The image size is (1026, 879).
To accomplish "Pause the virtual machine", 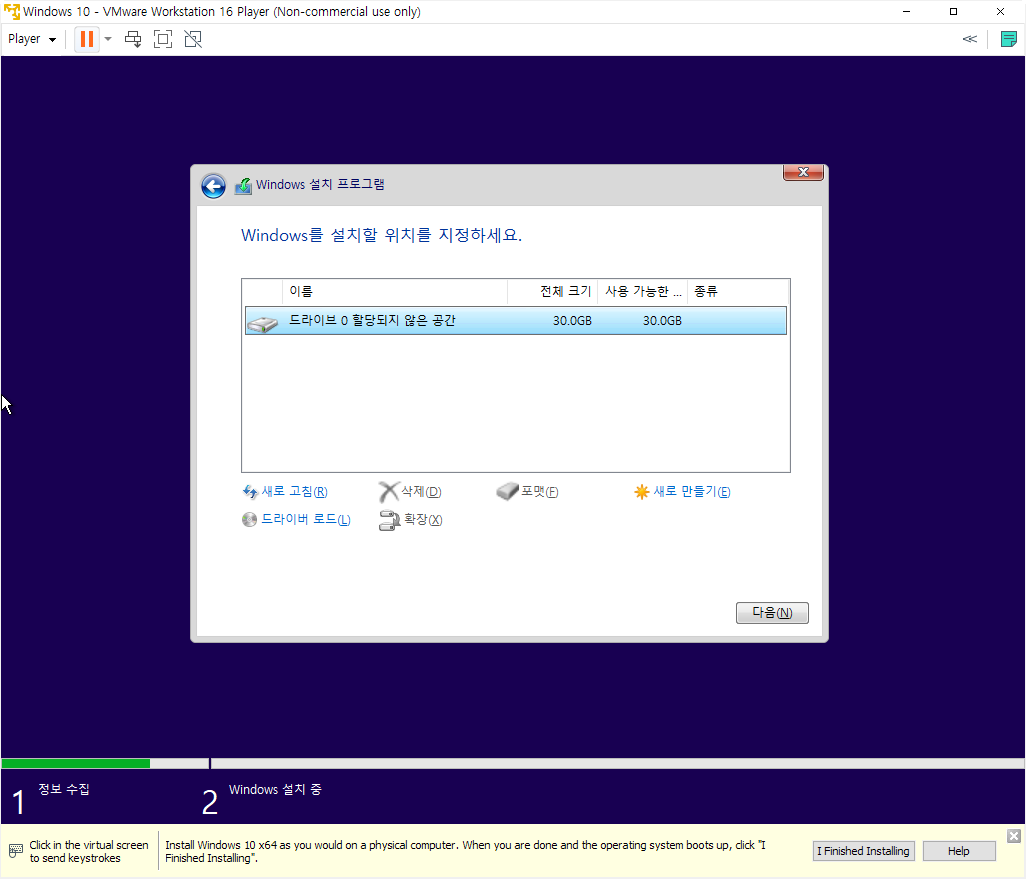I will (x=86, y=39).
